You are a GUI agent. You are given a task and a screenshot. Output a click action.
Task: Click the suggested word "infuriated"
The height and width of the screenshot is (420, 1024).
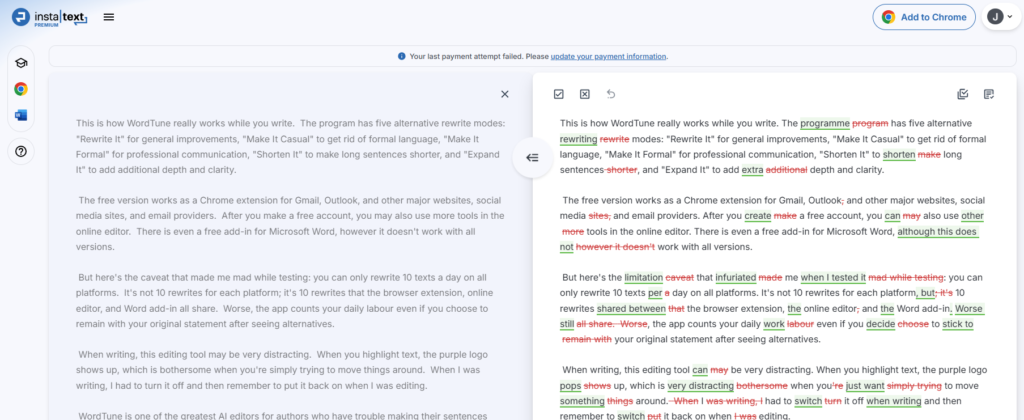(735, 278)
